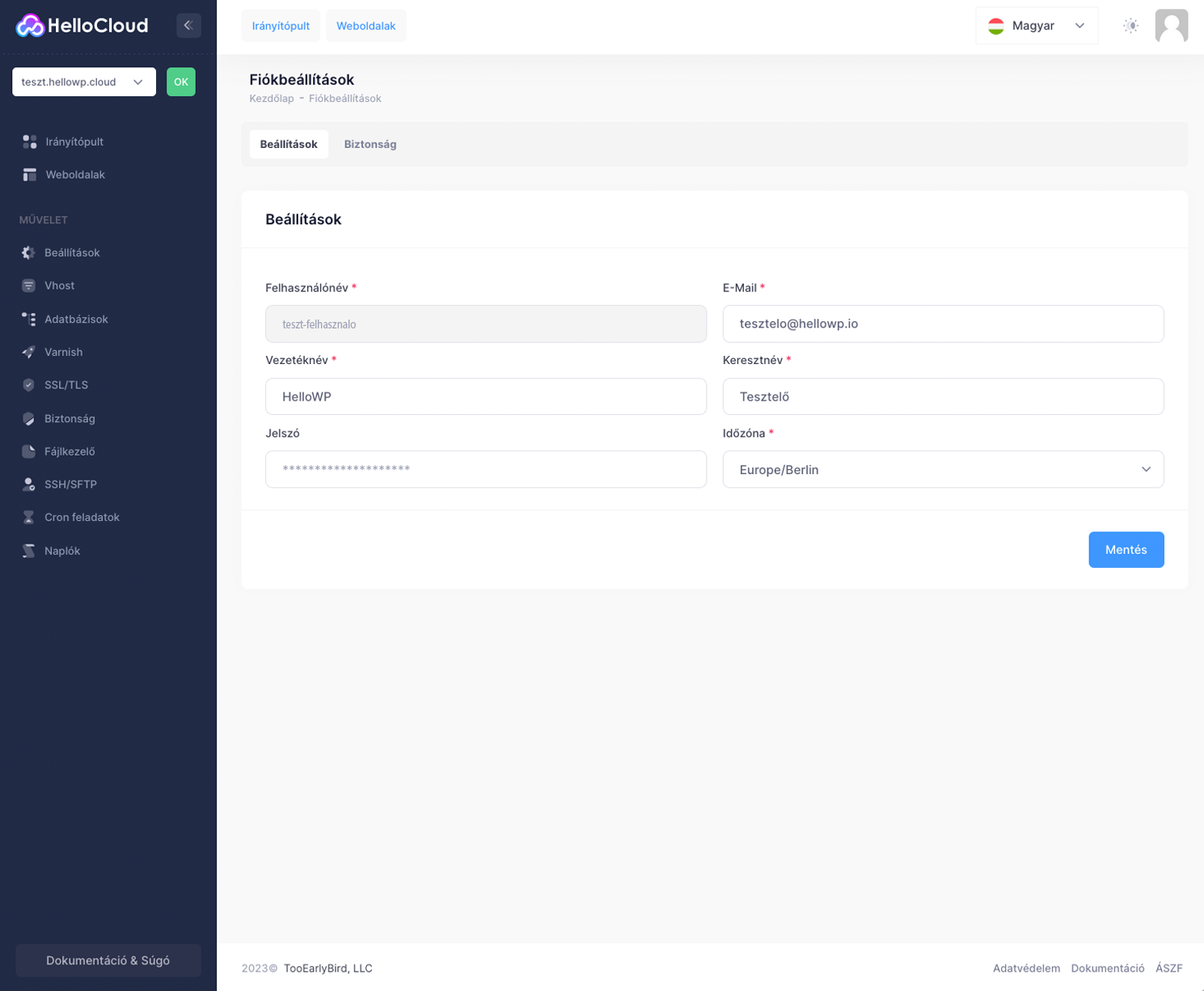1204x991 pixels.
Task: Click the Varnish rocket icon
Action: tap(28, 352)
